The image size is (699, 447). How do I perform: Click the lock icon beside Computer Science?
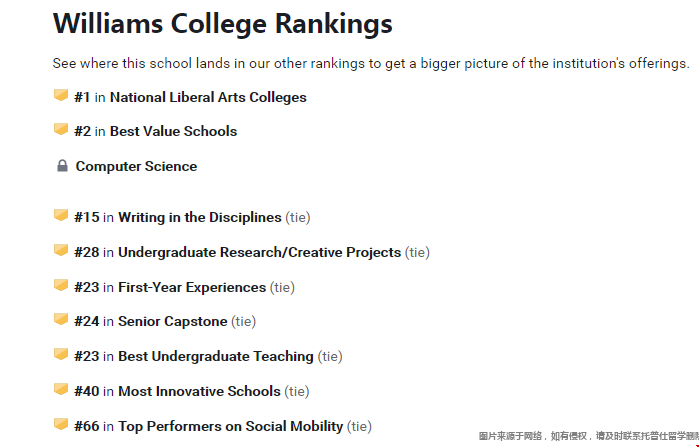pos(62,166)
